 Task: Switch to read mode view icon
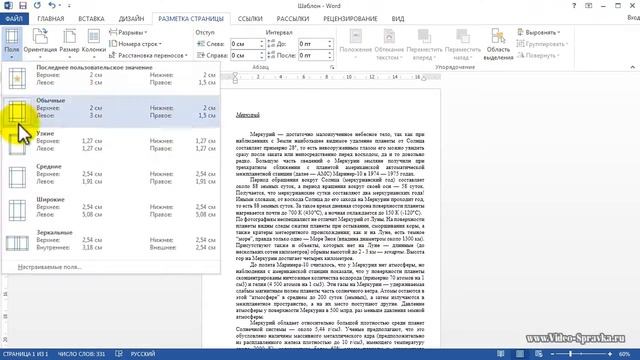pyautogui.click(x=501, y=354)
